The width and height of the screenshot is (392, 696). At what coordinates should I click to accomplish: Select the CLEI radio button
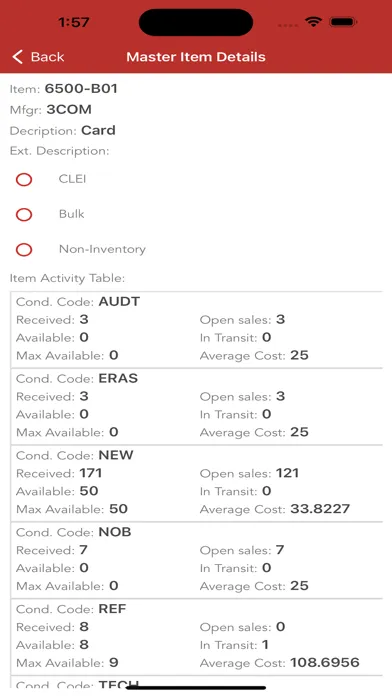coord(24,179)
